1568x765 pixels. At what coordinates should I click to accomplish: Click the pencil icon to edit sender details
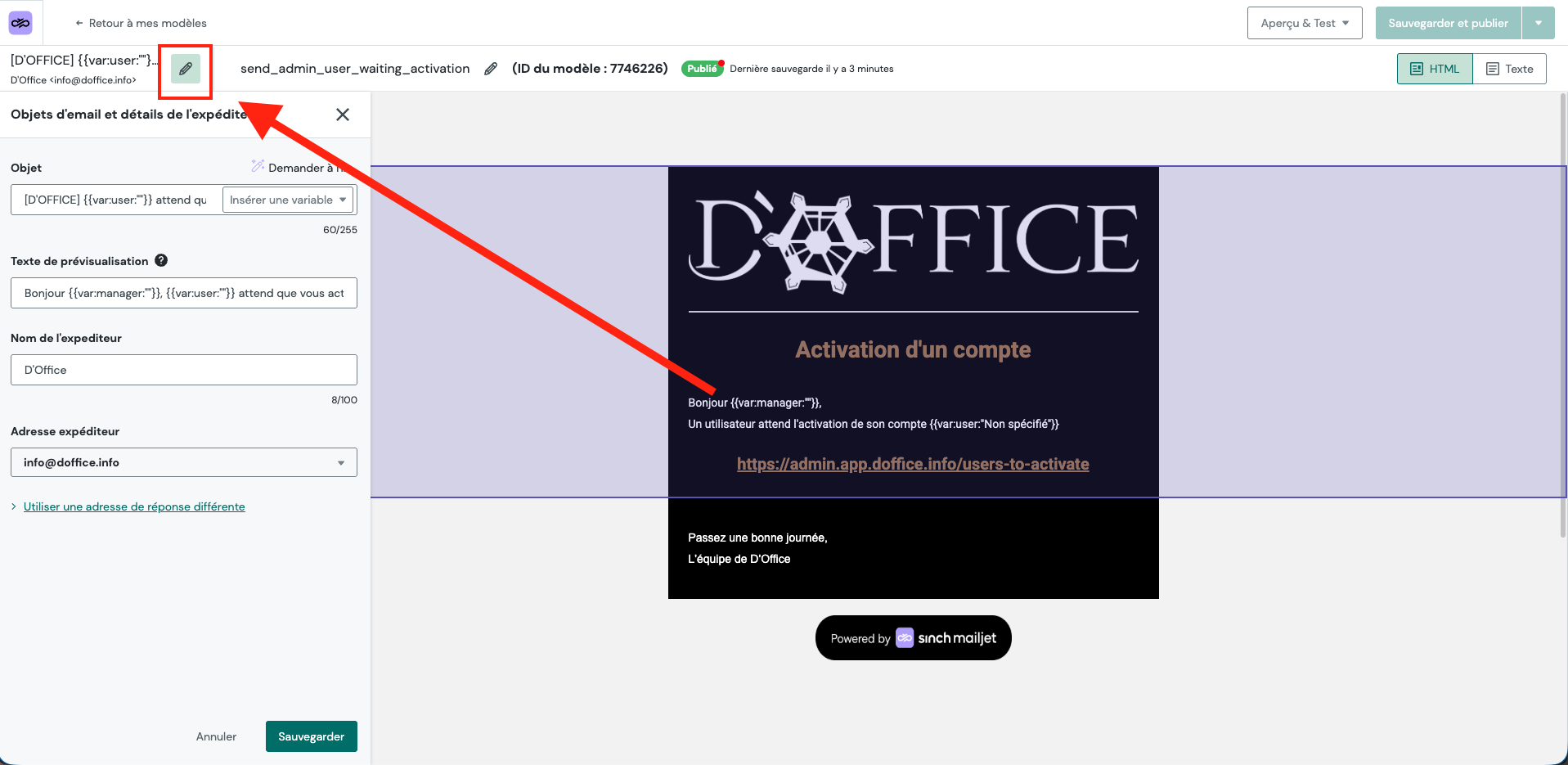[185, 70]
